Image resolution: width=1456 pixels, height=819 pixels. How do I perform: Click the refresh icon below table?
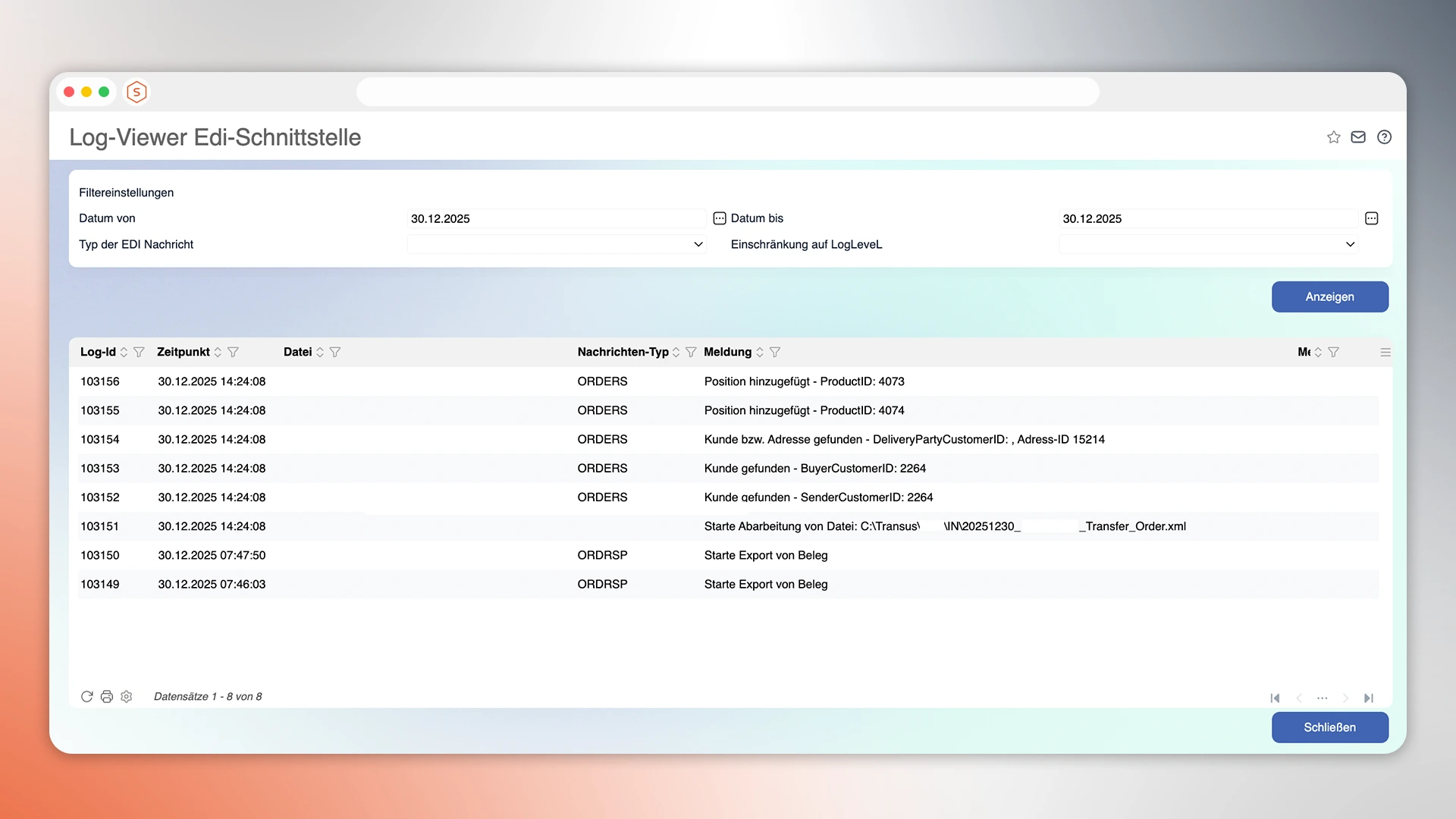[x=86, y=696]
